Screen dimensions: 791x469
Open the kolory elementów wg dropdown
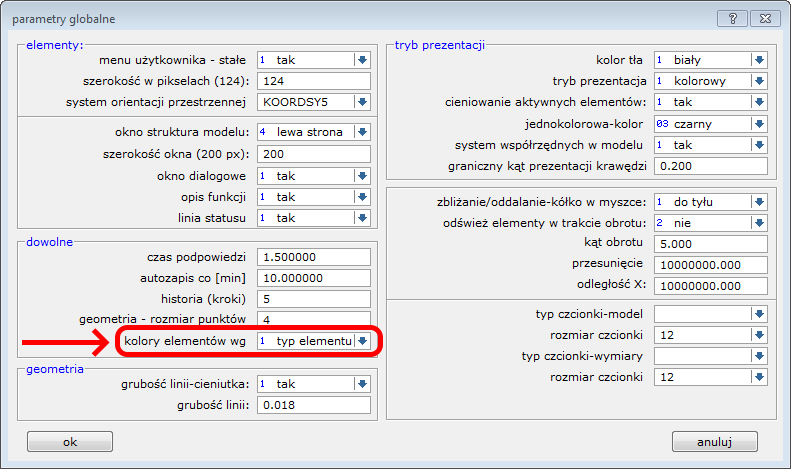tap(362, 341)
